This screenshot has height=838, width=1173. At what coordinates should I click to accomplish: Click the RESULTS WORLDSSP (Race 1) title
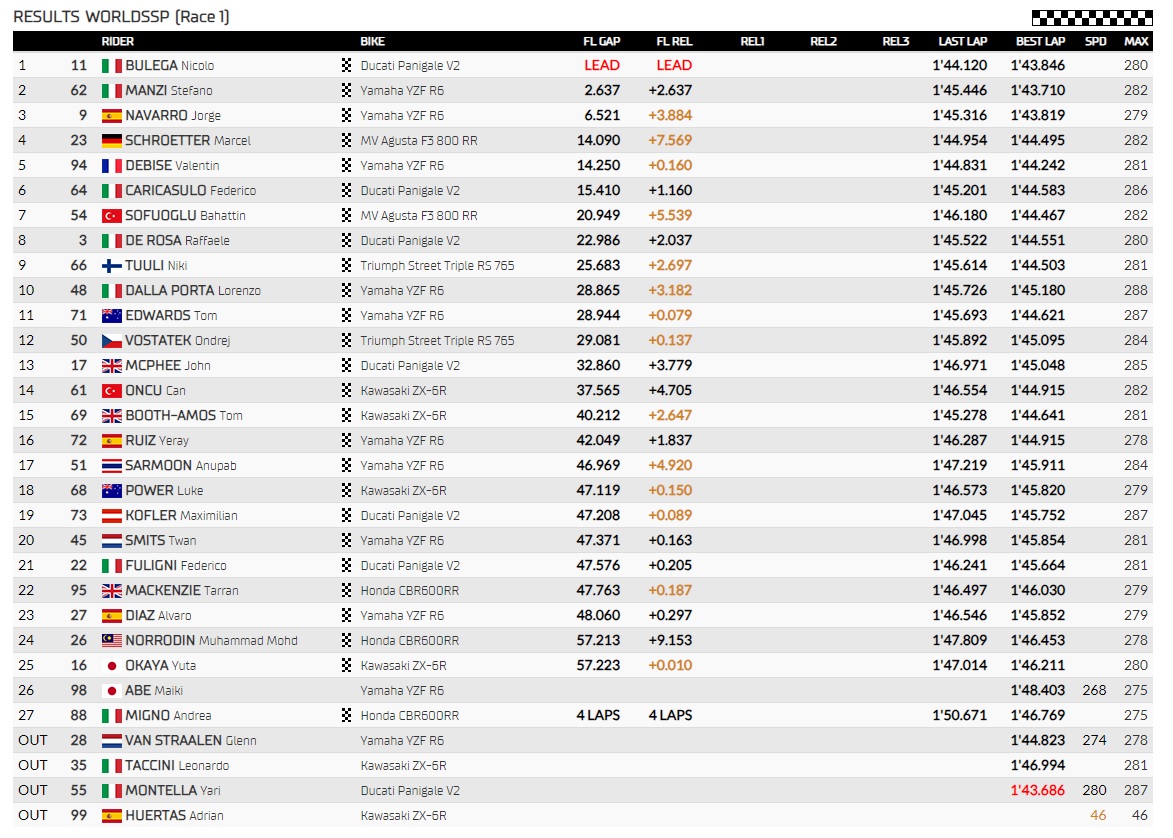[121, 16]
